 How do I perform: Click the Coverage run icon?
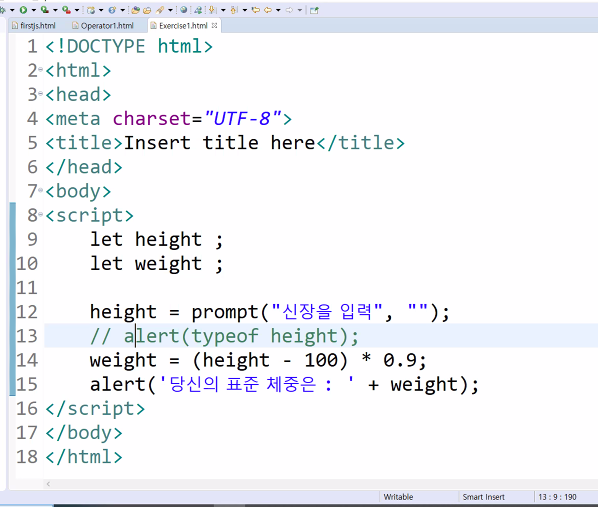[45, 10]
